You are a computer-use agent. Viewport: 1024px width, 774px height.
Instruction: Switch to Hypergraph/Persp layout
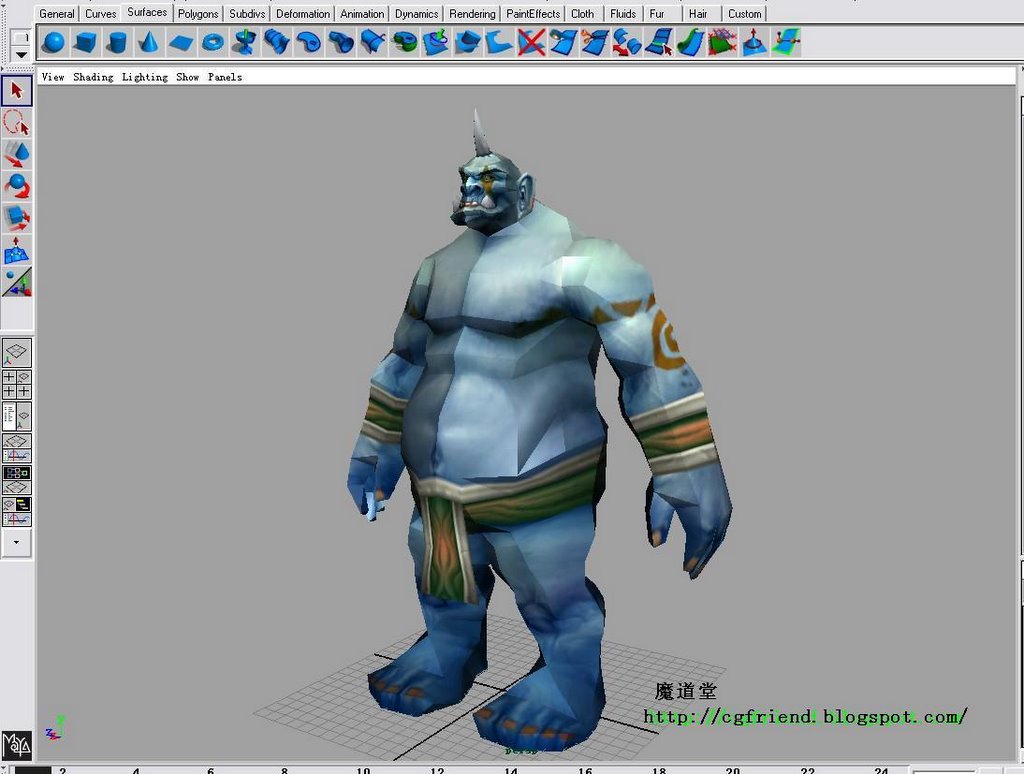tap(16, 479)
